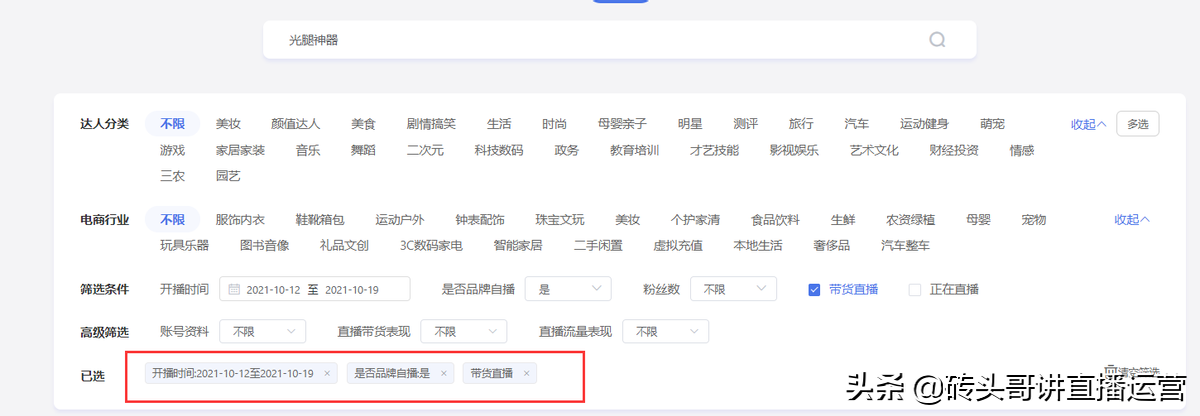The width and height of the screenshot is (1200, 416).
Task: Select the 汽车整车 industry
Action: [x=905, y=245]
